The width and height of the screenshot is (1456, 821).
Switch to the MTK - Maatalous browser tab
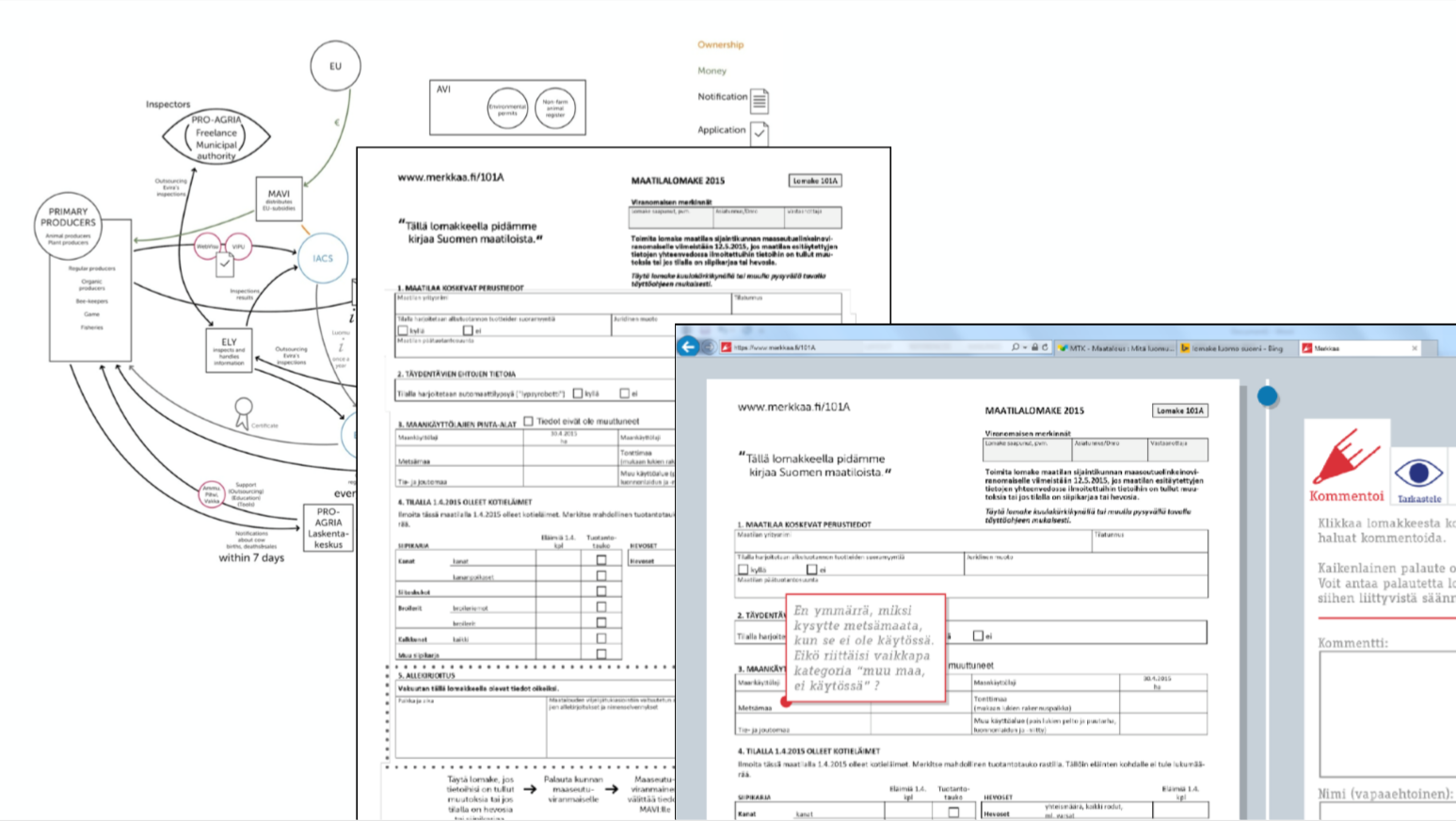pyautogui.click(x=1115, y=348)
